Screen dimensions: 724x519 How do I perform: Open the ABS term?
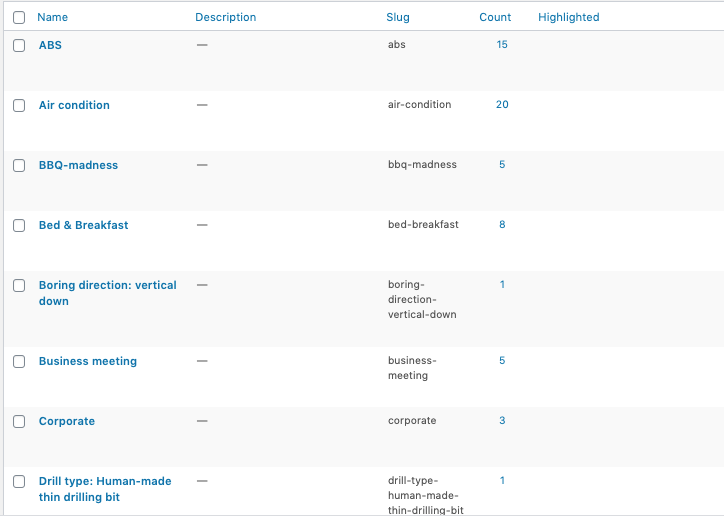50,45
